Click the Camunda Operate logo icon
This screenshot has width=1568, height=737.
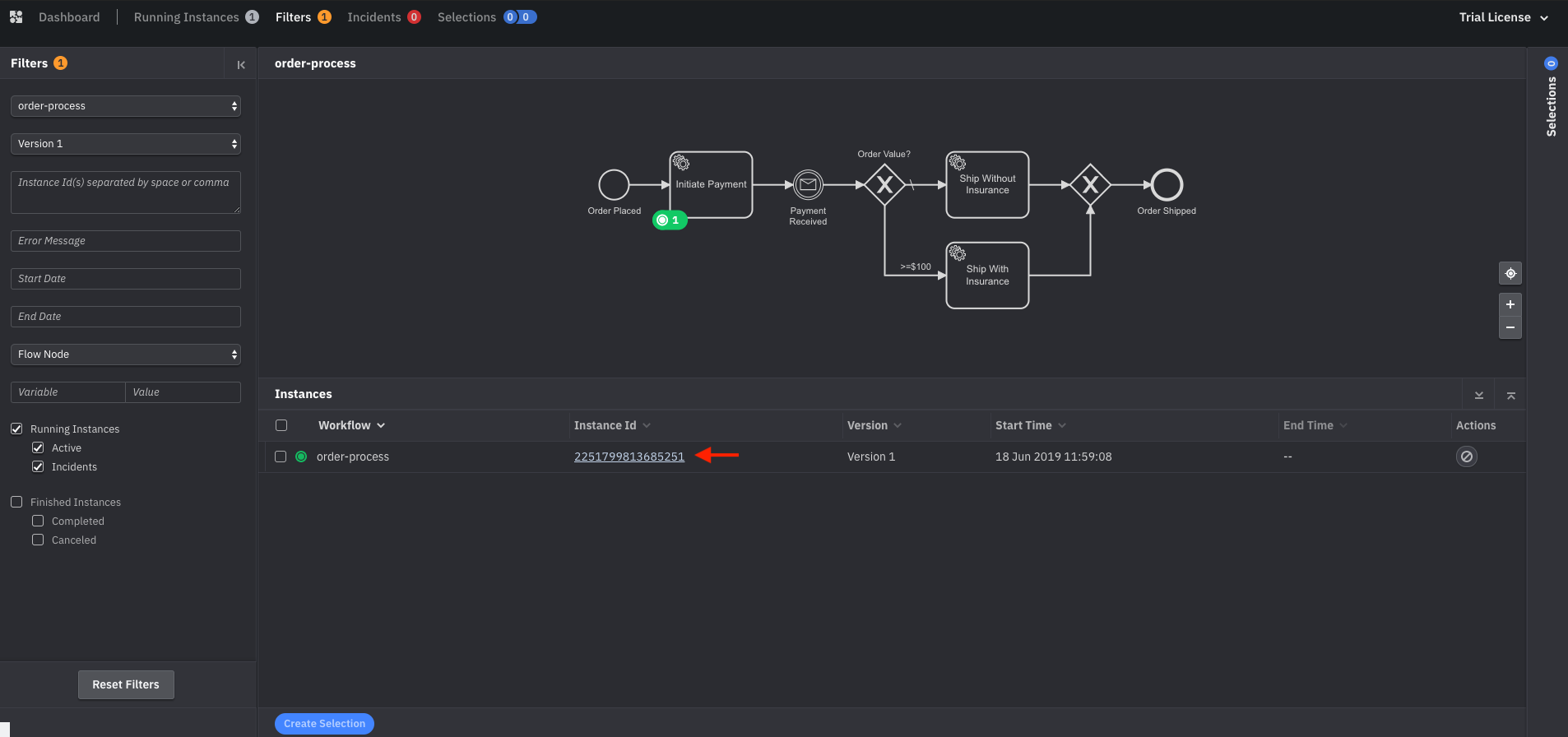tap(16, 16)
